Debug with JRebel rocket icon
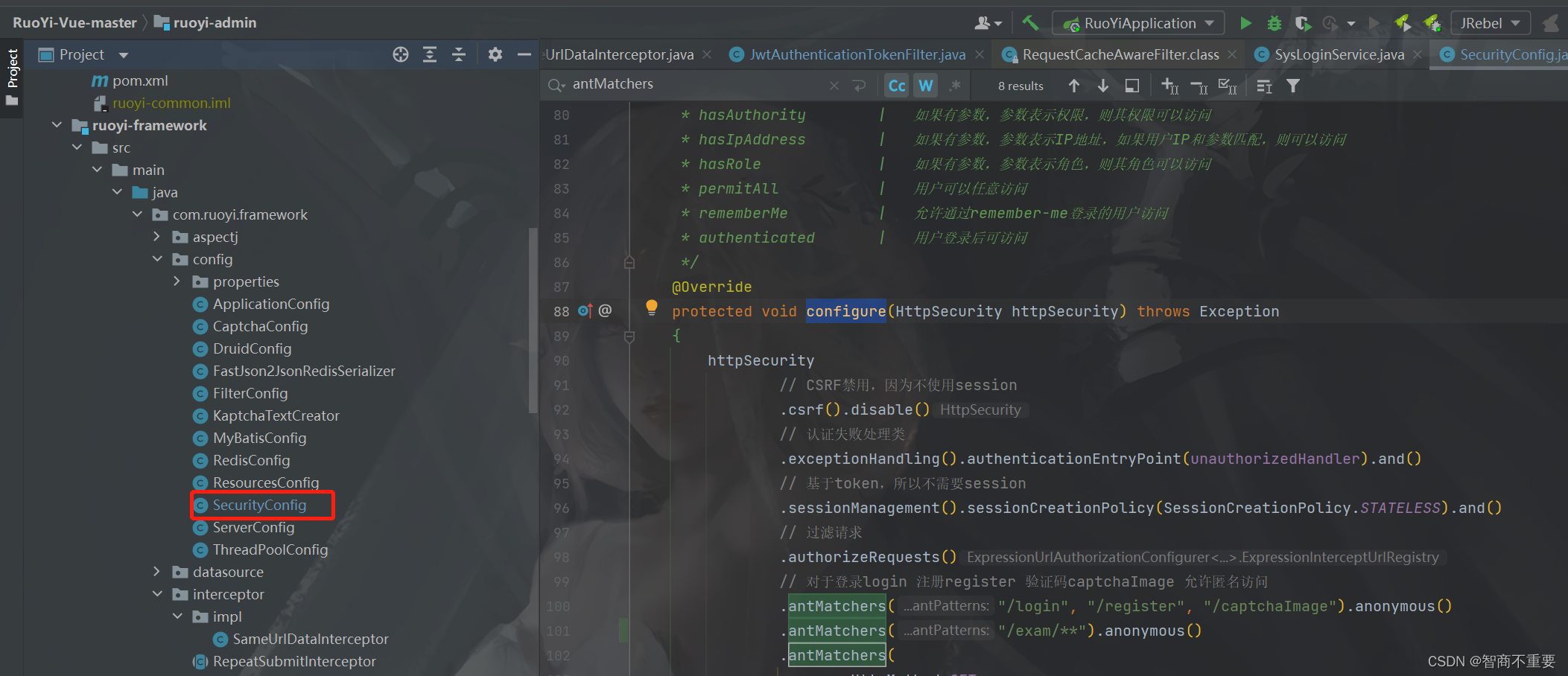The width and height of the screenshot is (1568, 676). point(1432,23)
